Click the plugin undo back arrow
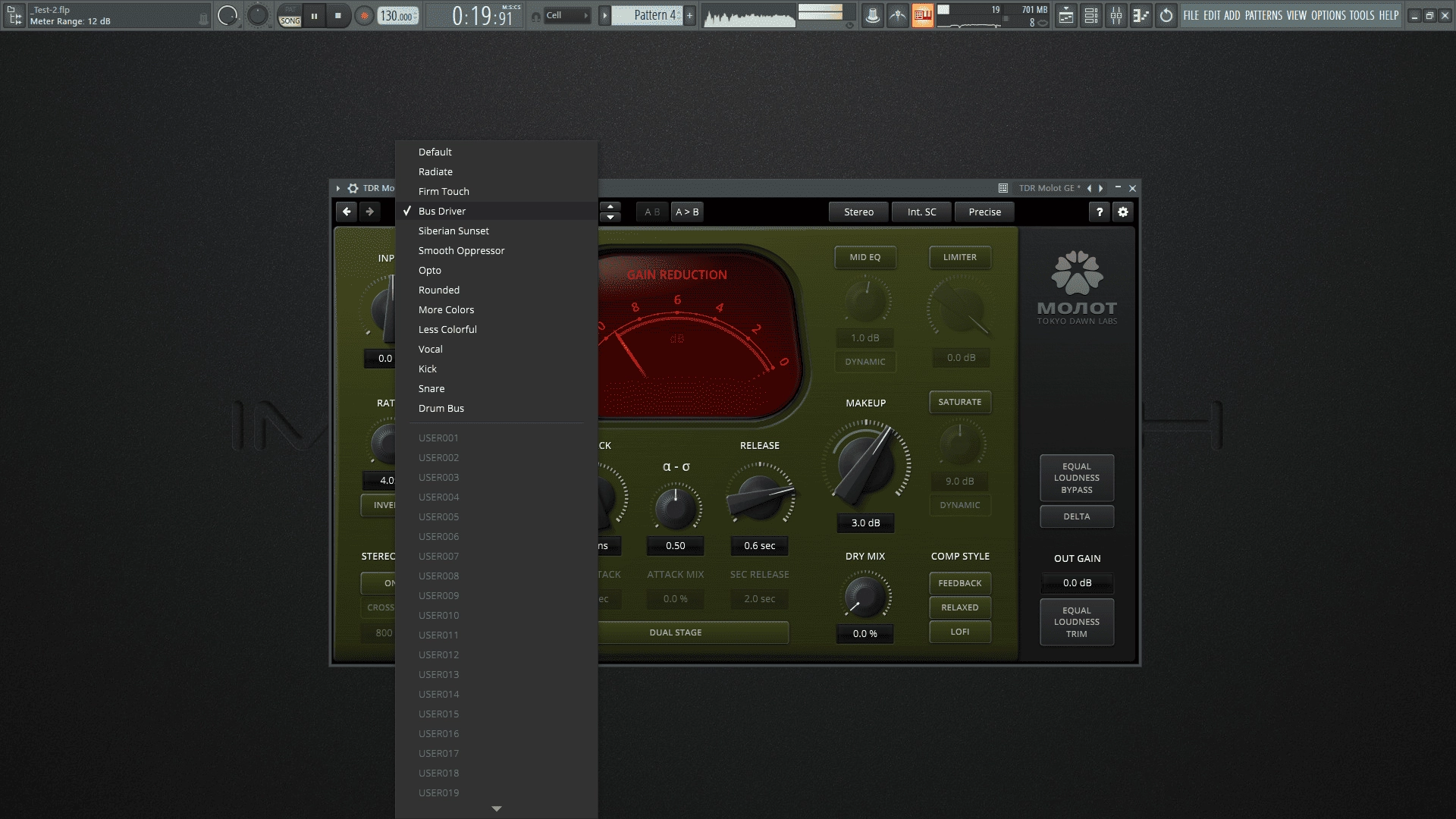Image resolution: width=1456 pixels, height=819 pixels. click(347, 212)
